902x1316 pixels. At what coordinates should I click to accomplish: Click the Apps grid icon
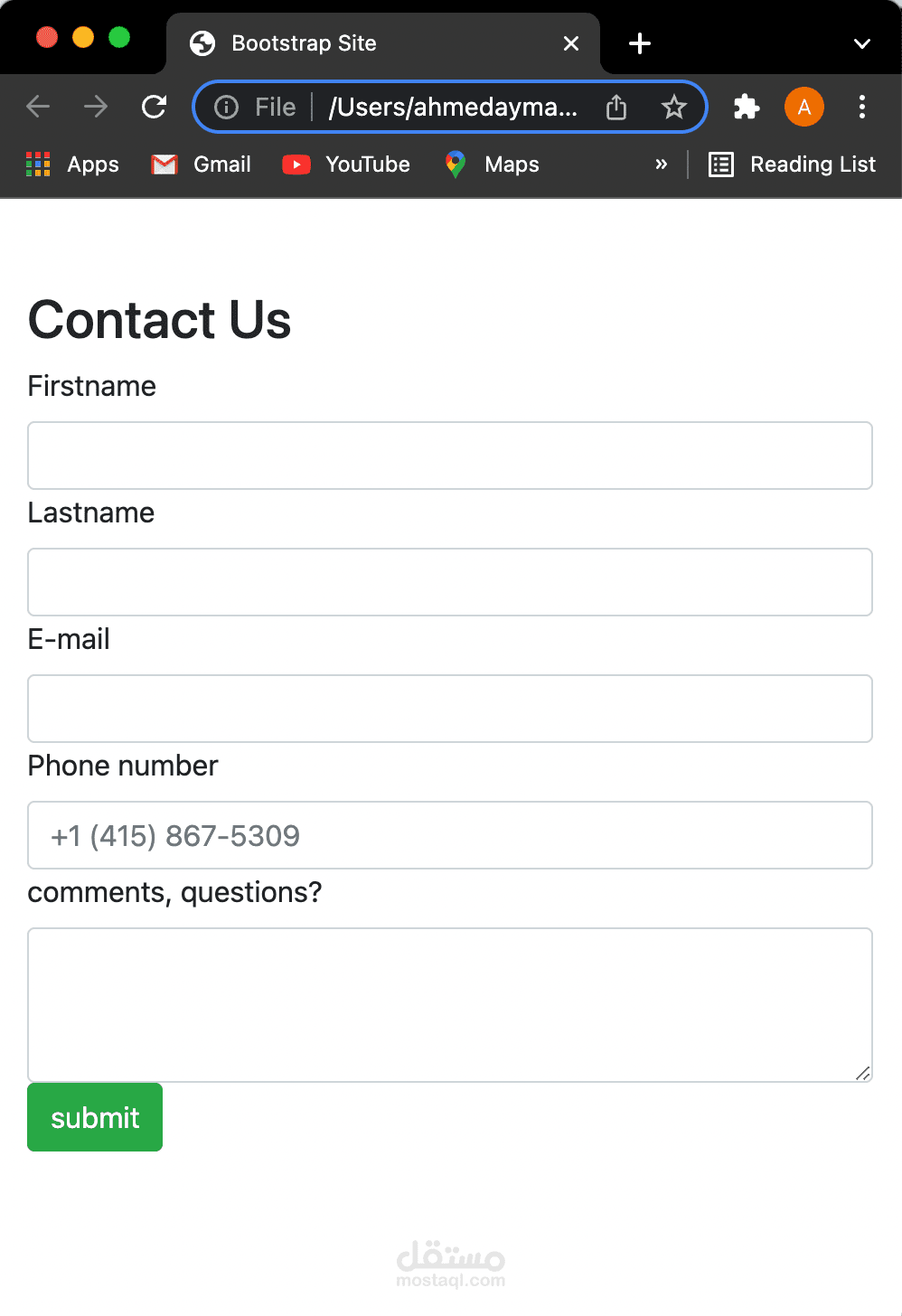38,164
